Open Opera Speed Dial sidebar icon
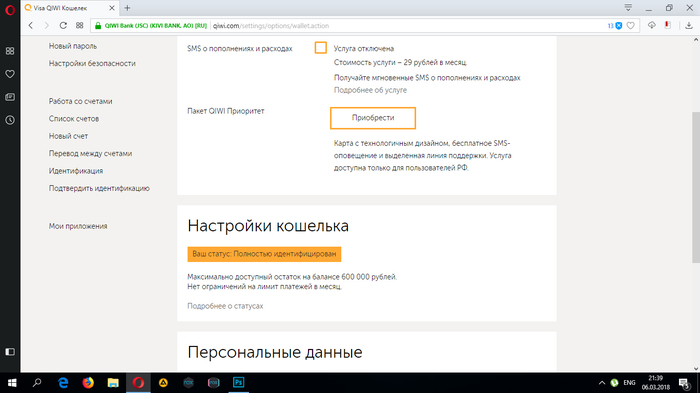The width and height of the screenshot is (700, 393). (10, 51)
